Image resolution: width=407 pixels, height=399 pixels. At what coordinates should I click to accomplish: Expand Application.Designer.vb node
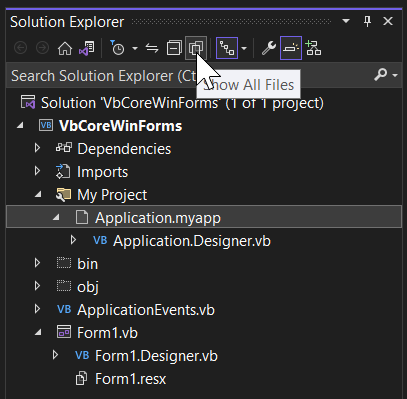tap(73, 240)
